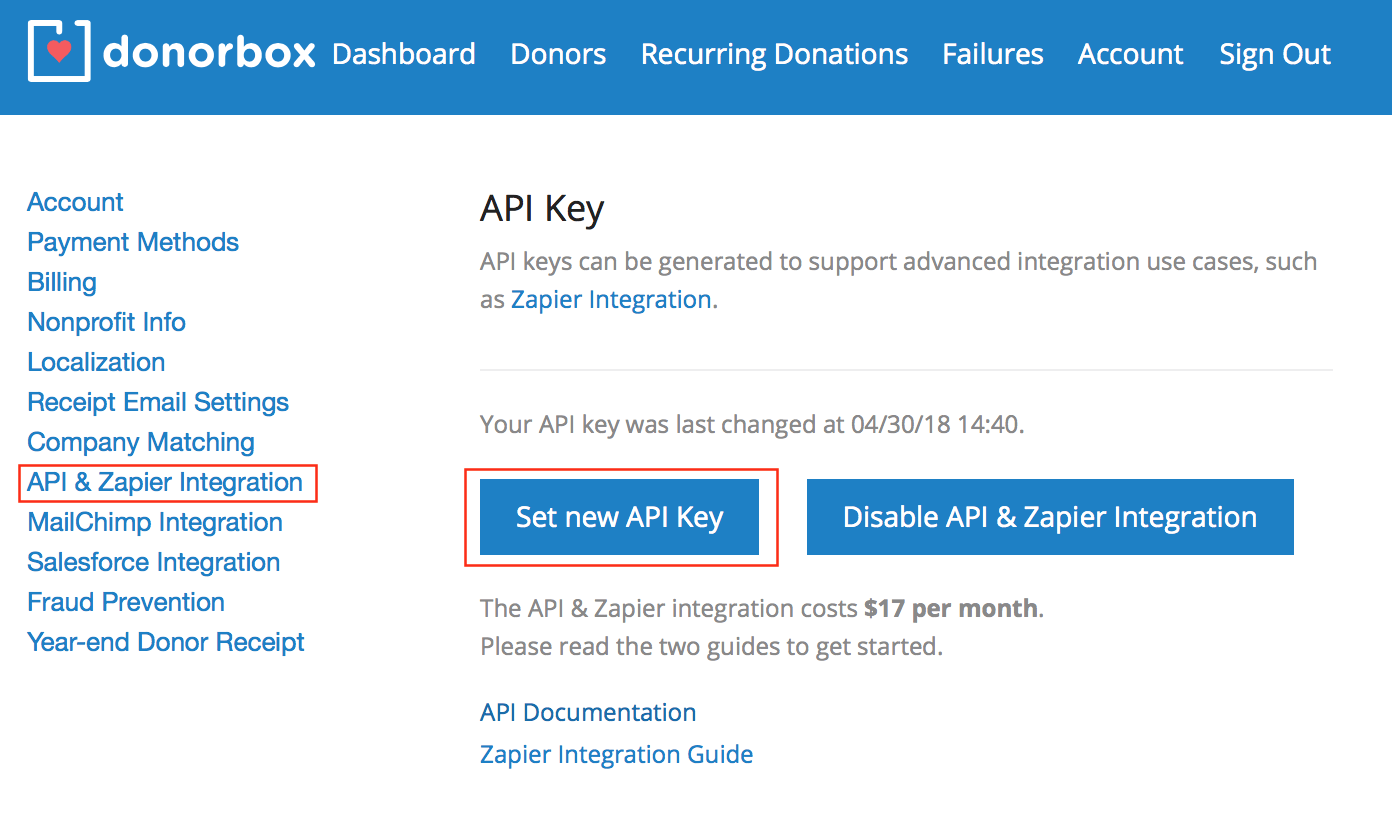Go to the Donors page
1392x829 pixels.
click(558, 54)
